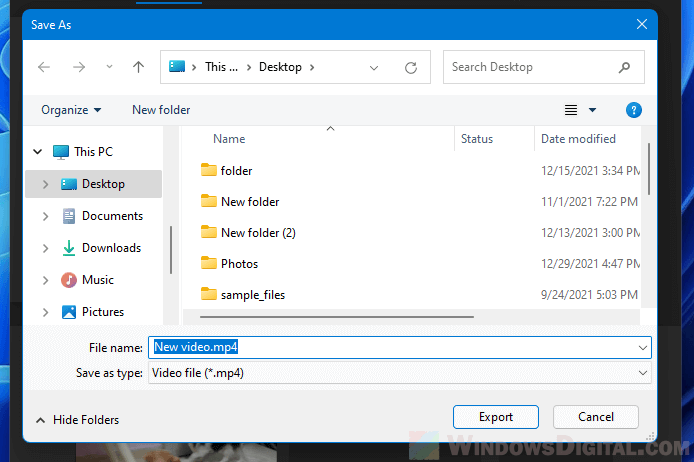Viewport: 694px width, 462px height.
Task: Open help with the question mark icon
Action: coord(634,110)
